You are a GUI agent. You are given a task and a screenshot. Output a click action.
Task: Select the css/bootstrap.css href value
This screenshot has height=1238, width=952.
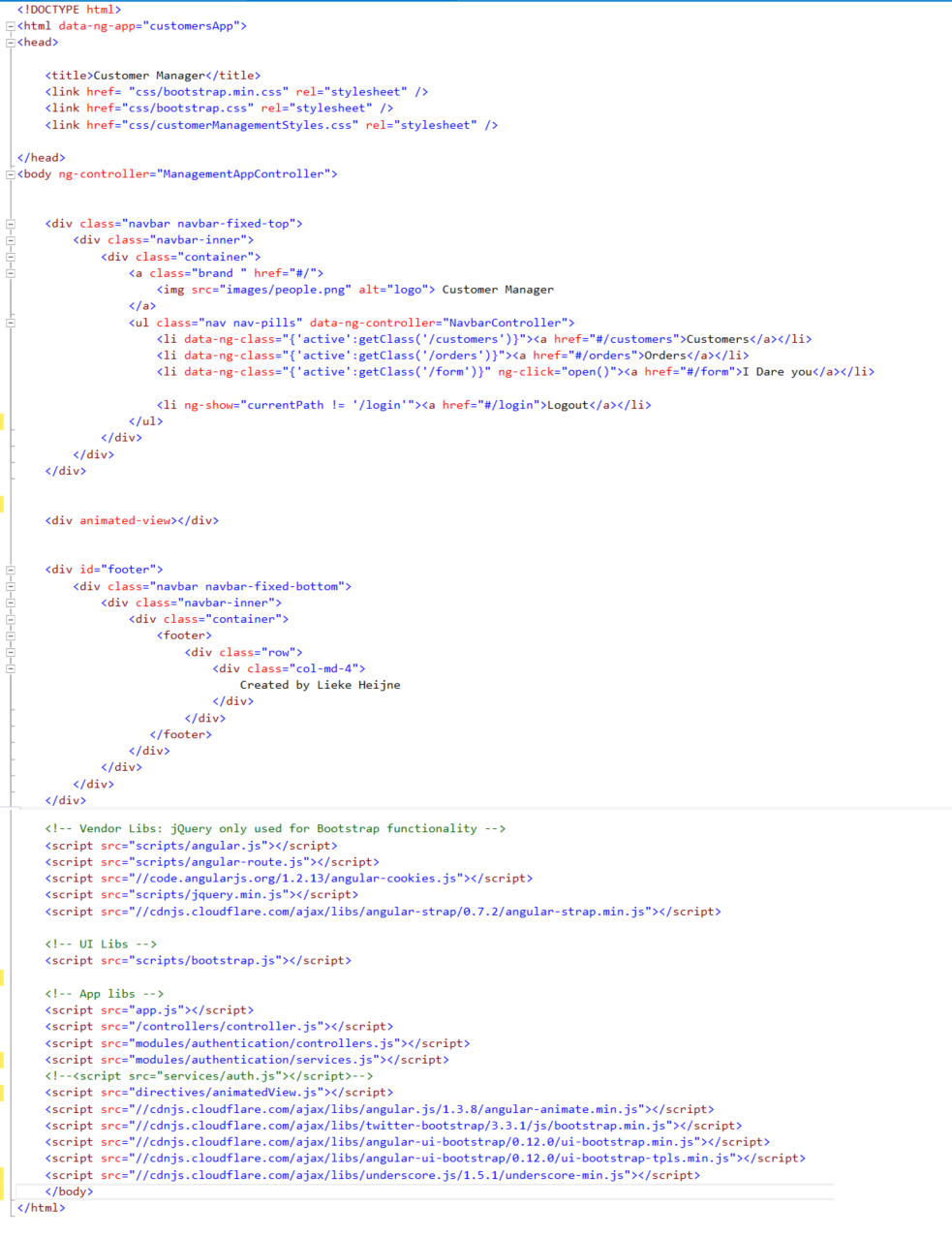187,108
